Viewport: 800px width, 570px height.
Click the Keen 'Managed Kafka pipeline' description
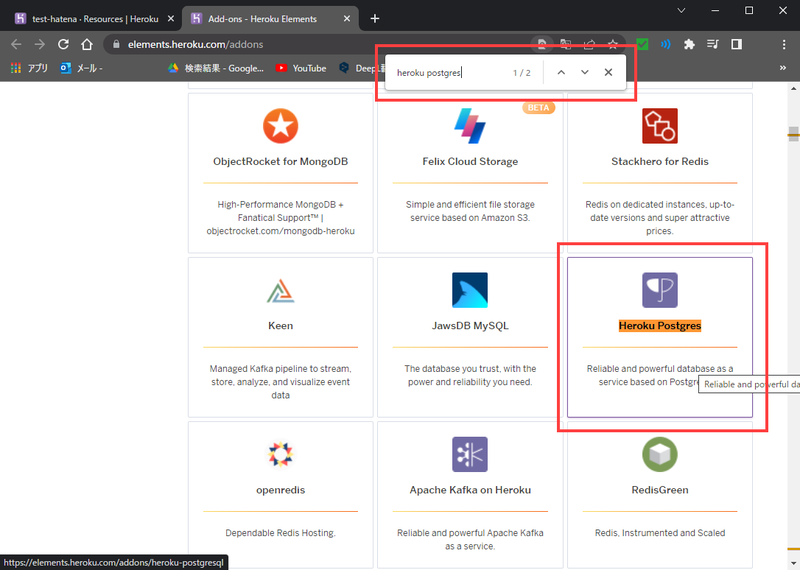pyautogui.click(x=281, y=382)
